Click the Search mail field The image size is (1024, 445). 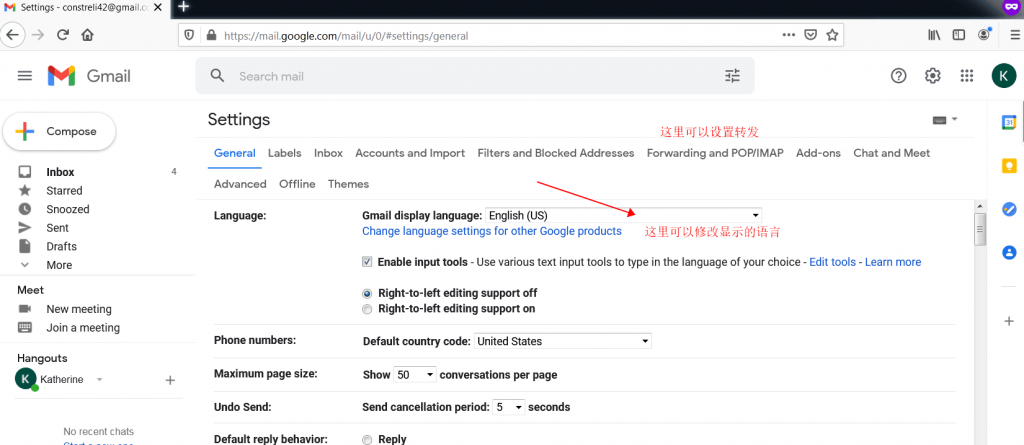pyautogui.click(x=475, y=76)
